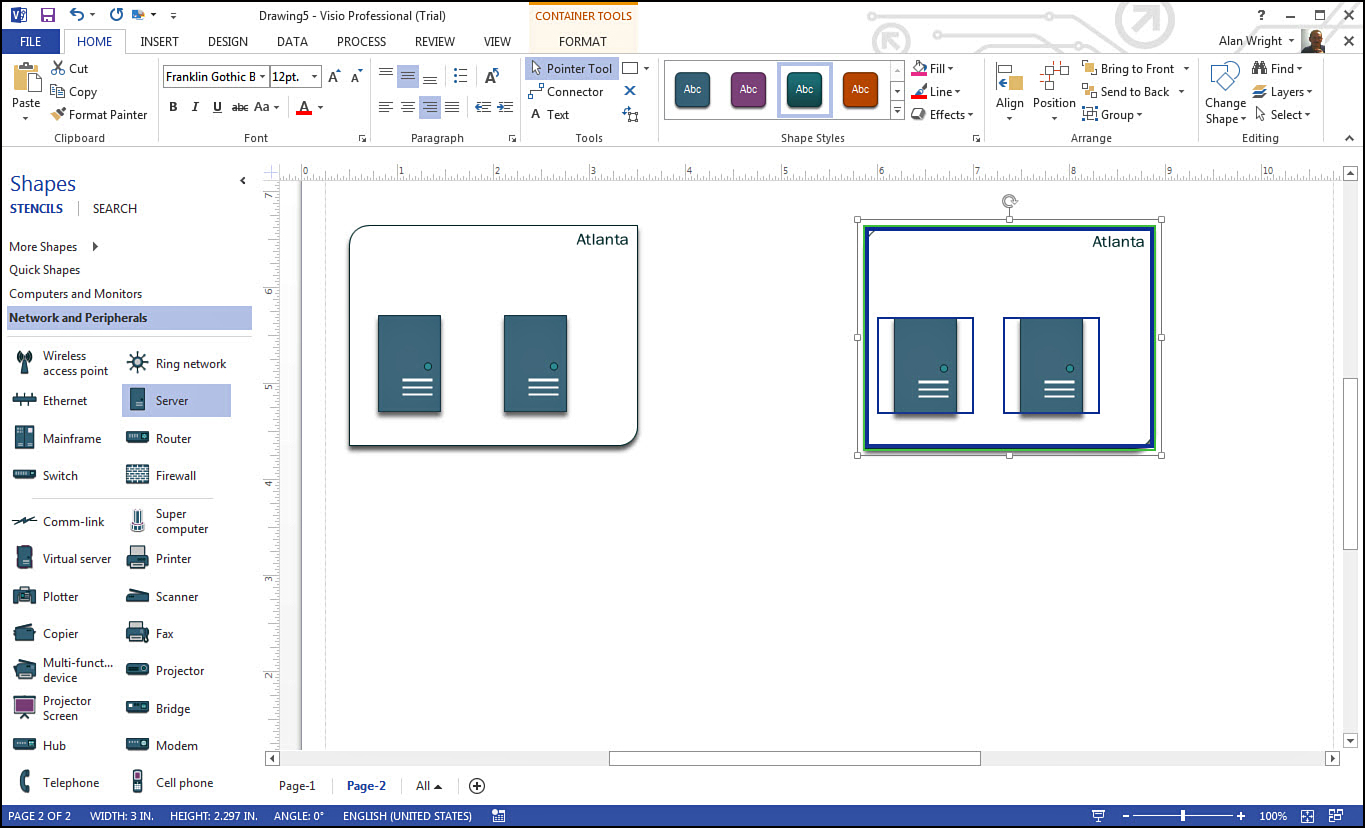The width and height of the screenshot is (1365, 828).
Task: Apply the orange Abc shape style
Action: [860, 90]
